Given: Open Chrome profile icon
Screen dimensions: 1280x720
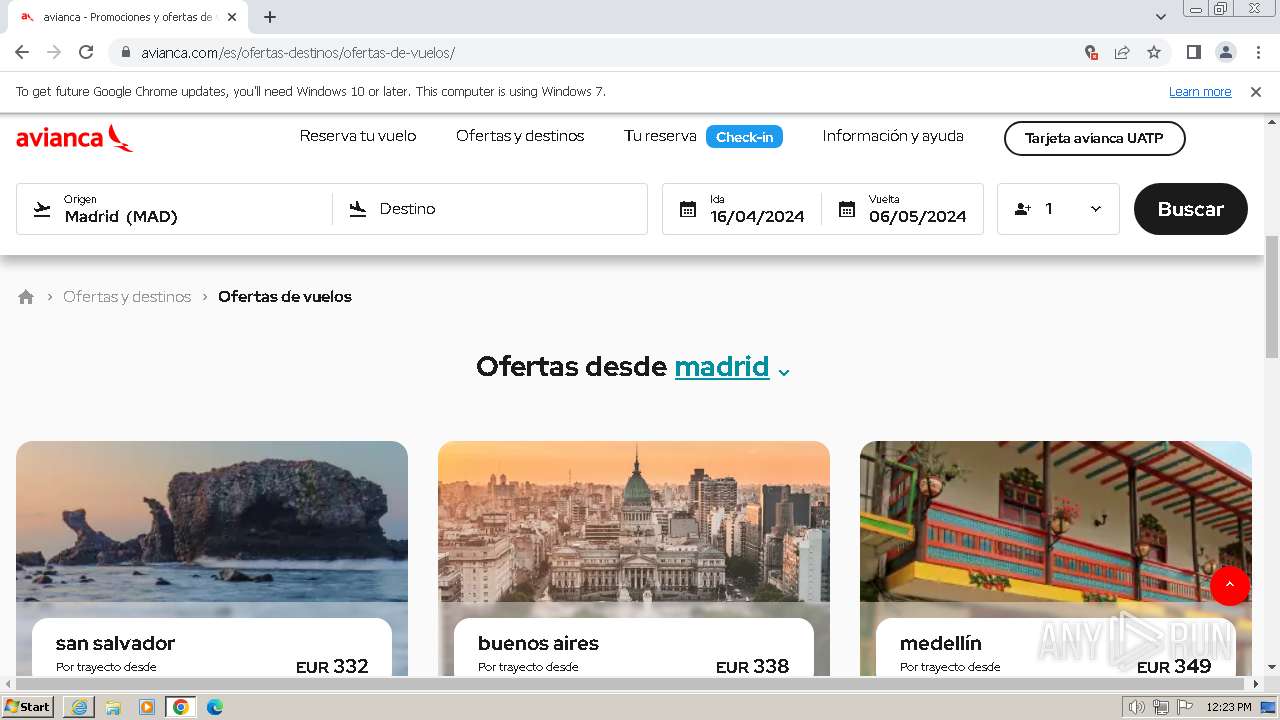Looking at the screenshot, I should point(1225,53).
